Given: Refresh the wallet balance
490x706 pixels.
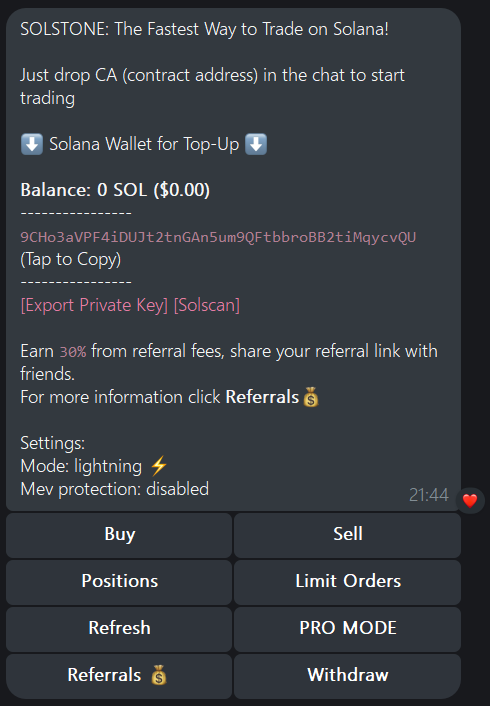Looking at the screenshot, I should (x=119, y=629).
